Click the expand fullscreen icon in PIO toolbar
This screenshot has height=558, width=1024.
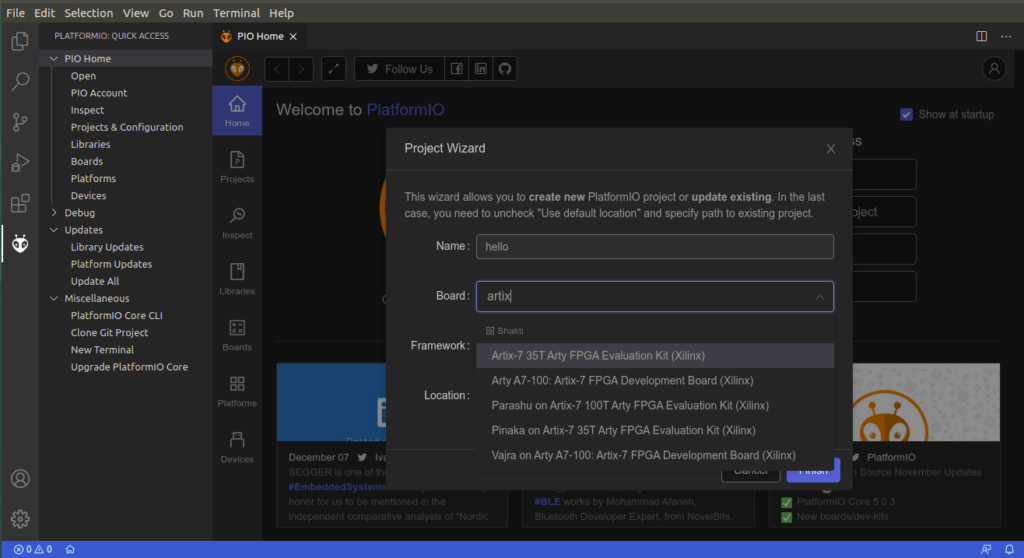pos(334,69)
